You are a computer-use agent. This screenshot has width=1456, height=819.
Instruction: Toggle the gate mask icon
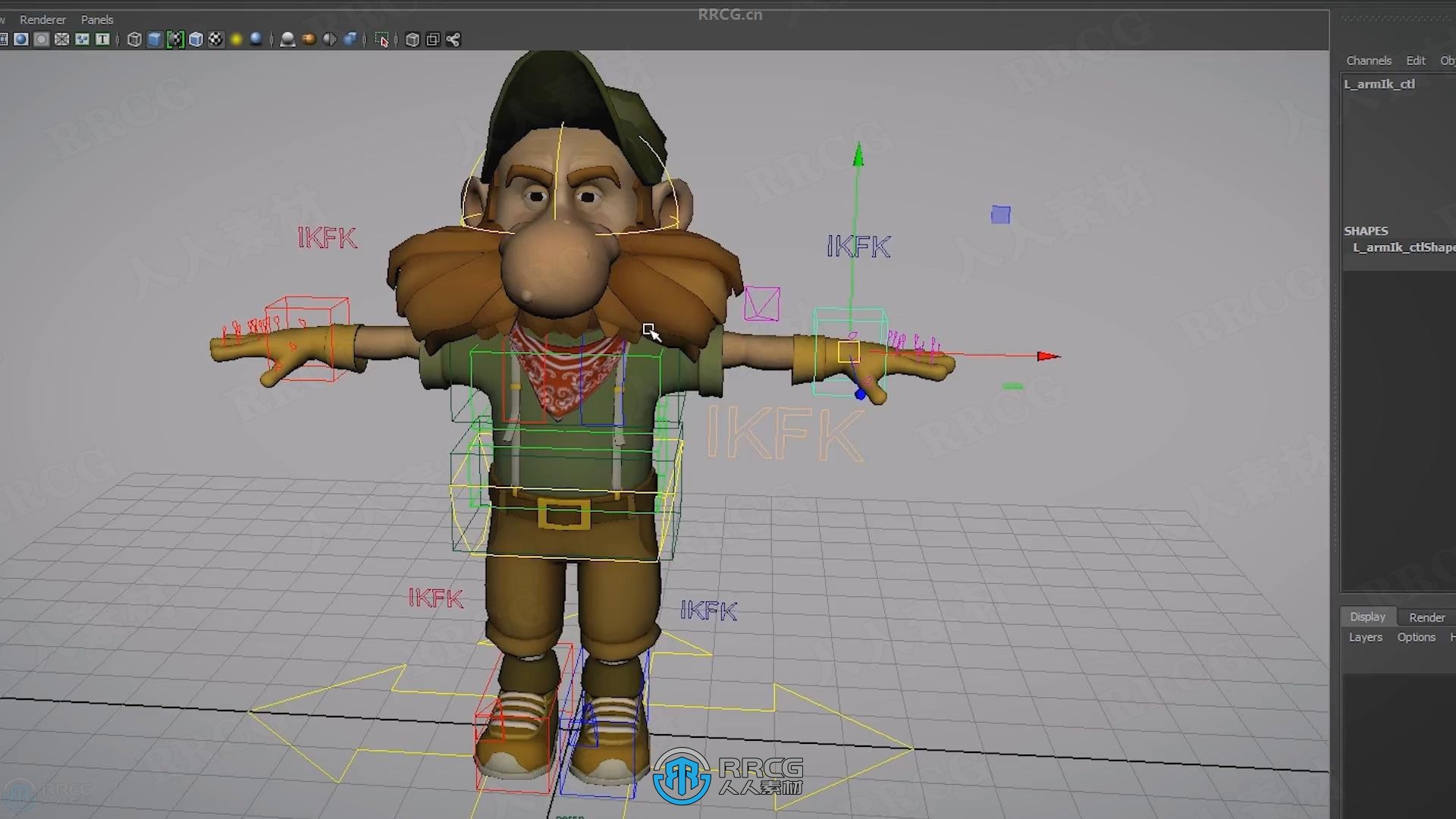coord(42,39)
